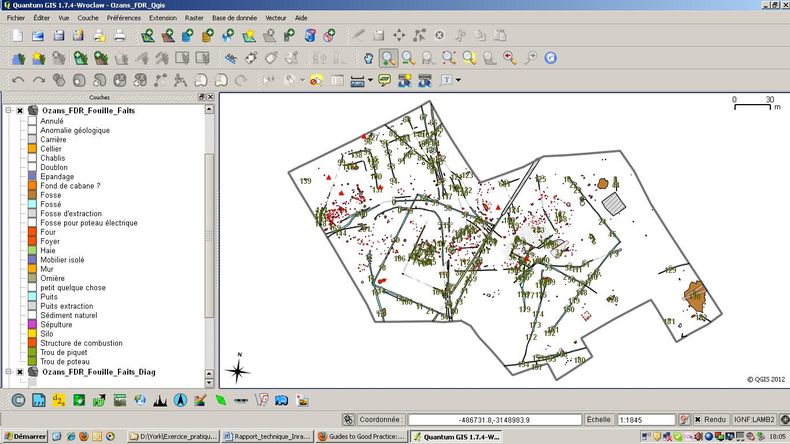Open the Raster menu
790x444 pixels.
pos(194,18)
